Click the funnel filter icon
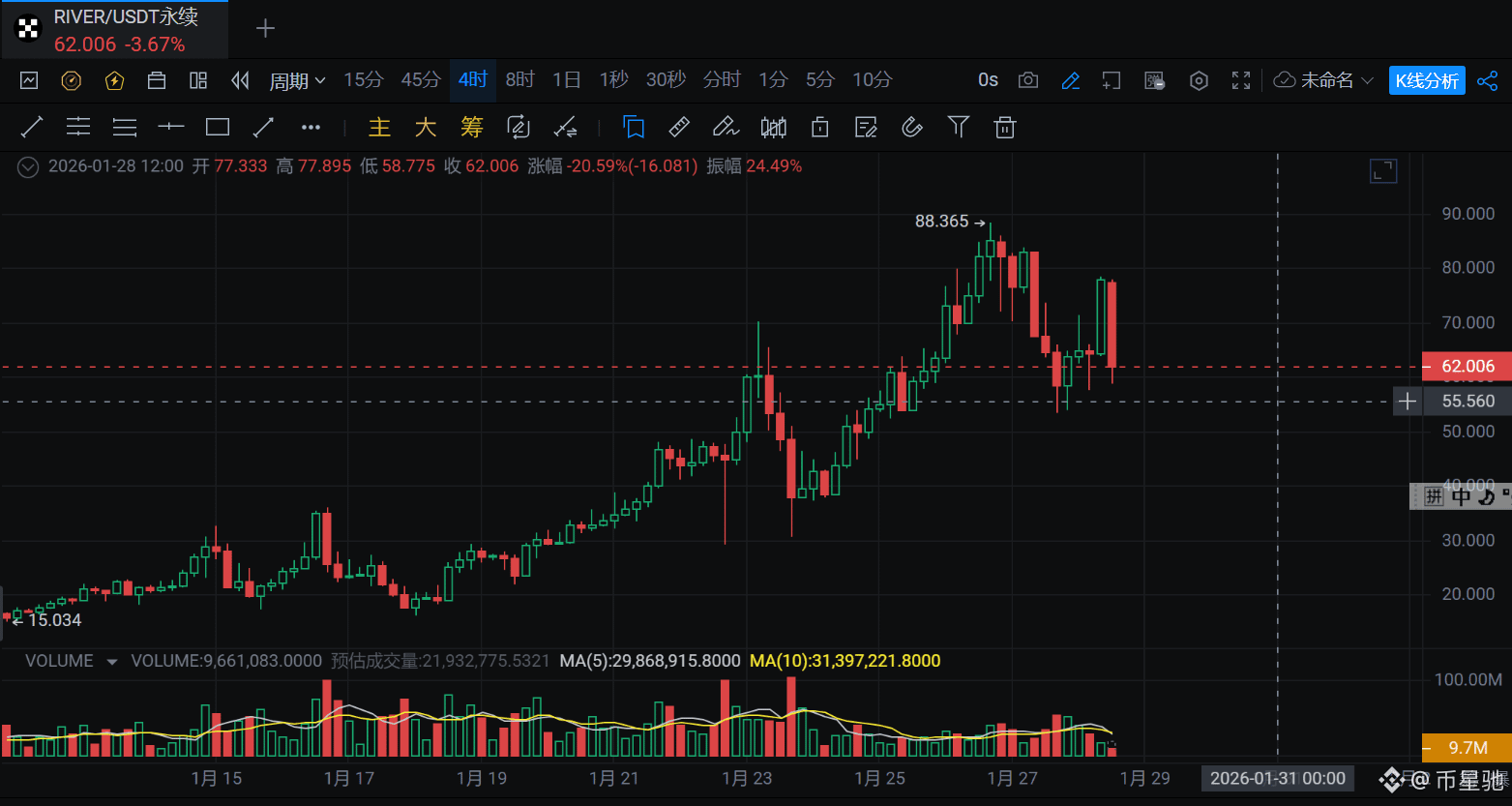Viewport: 1512px width, 806px height. click(959, 127)
